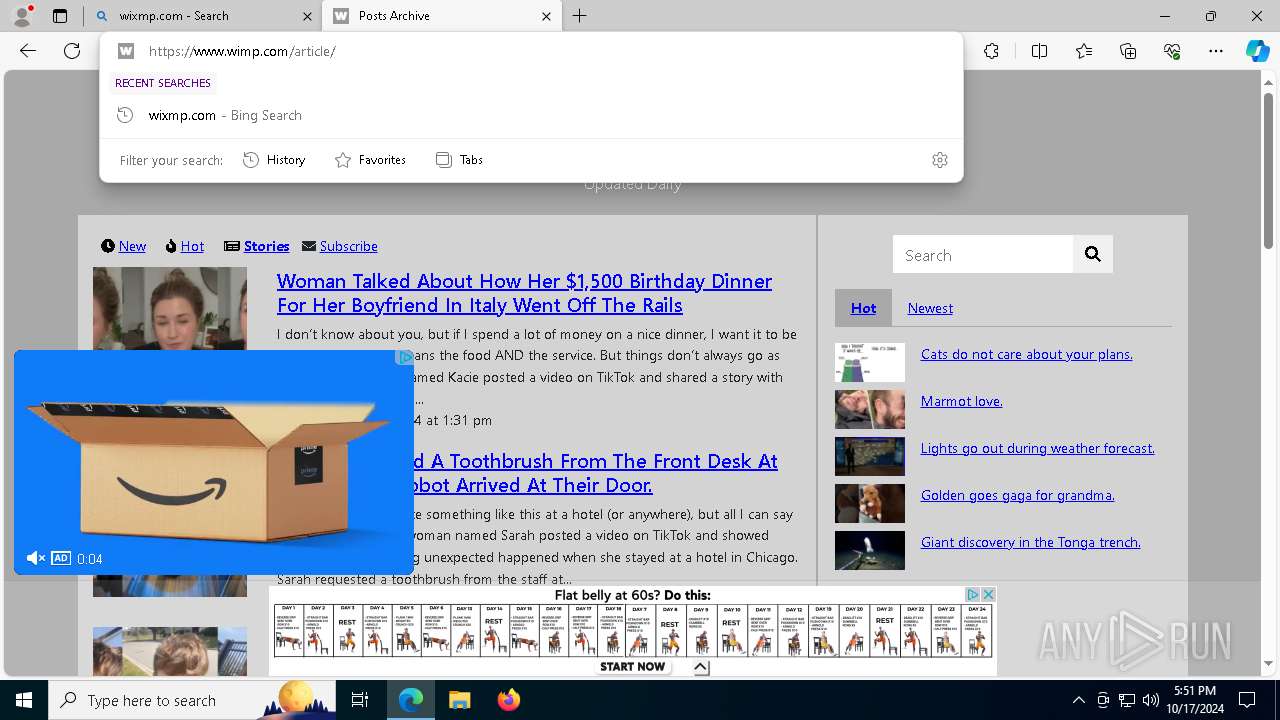This screenshot has height=720, width=1280.
Task: Submit search with the magnifier button
Action: point(1093,255)
